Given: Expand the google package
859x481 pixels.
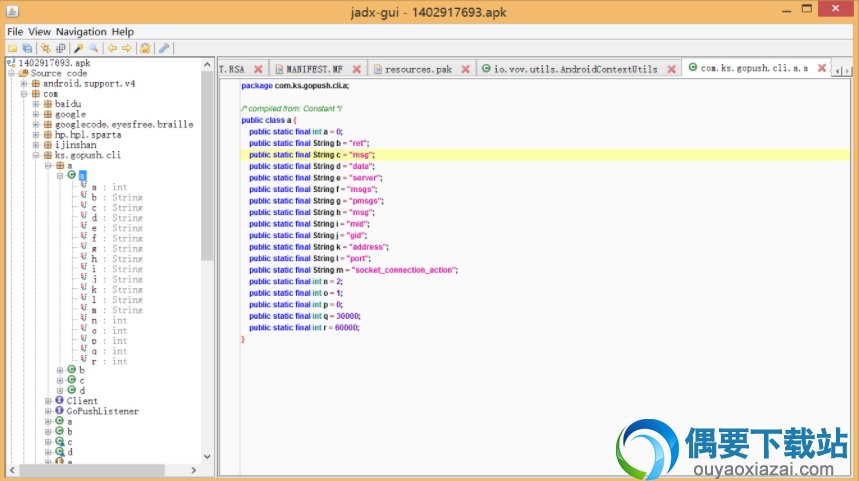Looking at the screenshot, I should [x=36, y=114].
